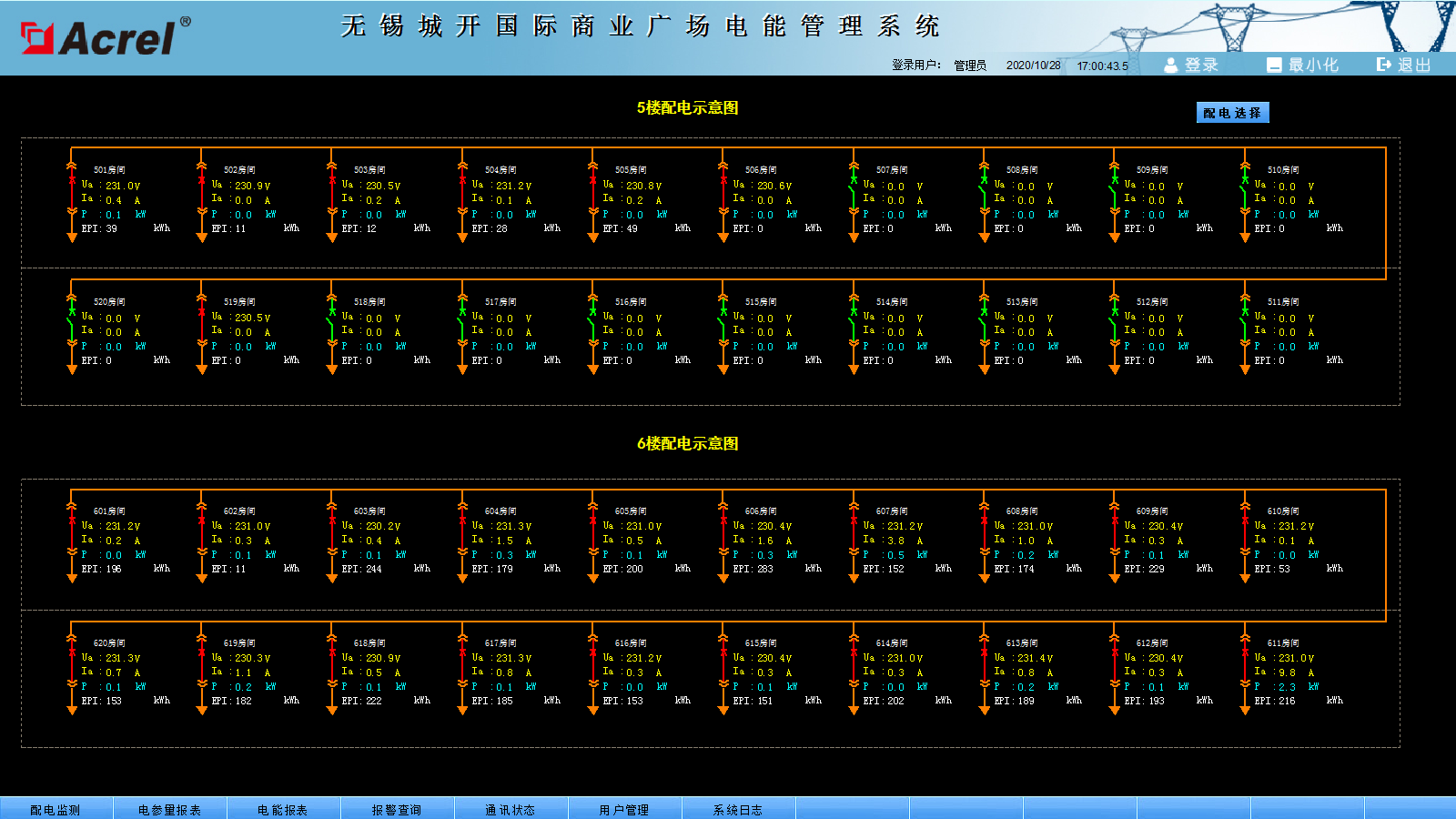
Task: Switch to the 配电监测 tab
Action: [x=56, y=809]
